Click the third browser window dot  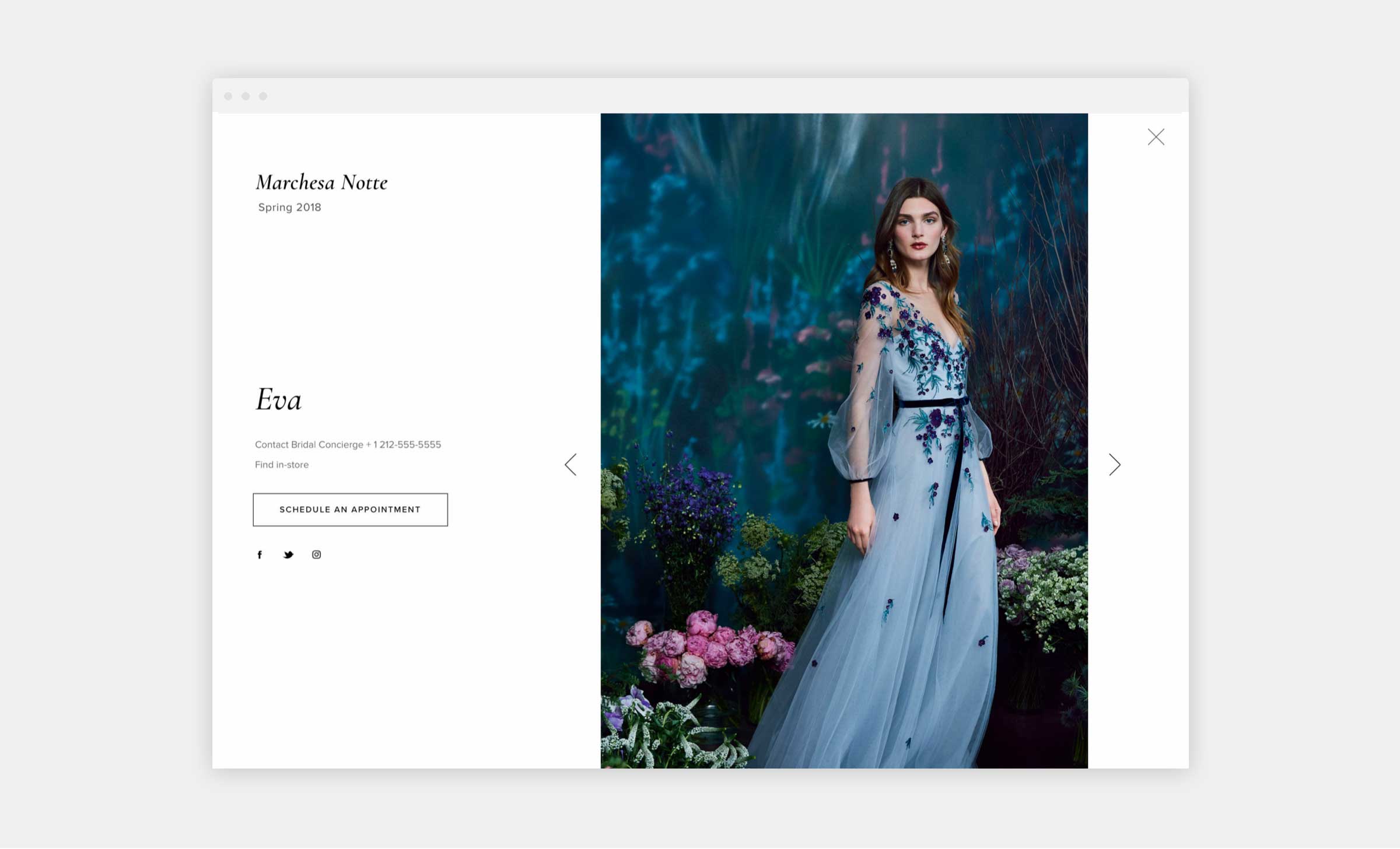[263, 96]
